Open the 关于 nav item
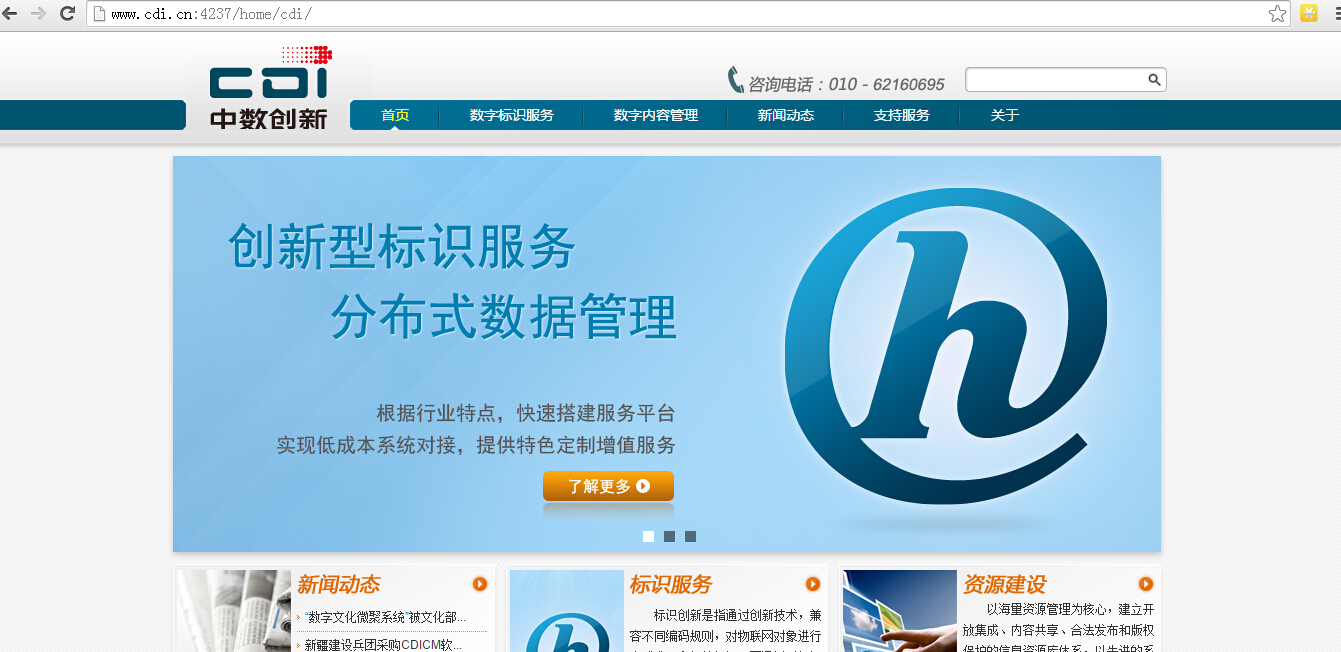 (x=1005, y=115)
